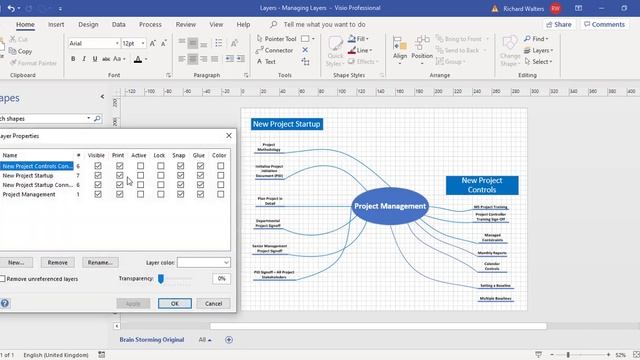
Task: Enable Active for Project Management layer
Action: 140,194
